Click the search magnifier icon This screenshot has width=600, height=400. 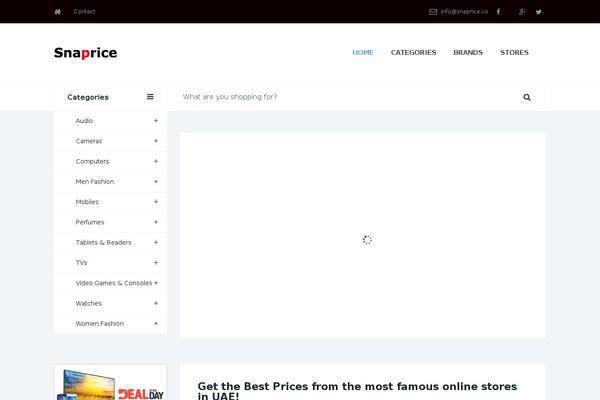click(x=527, y=97)
